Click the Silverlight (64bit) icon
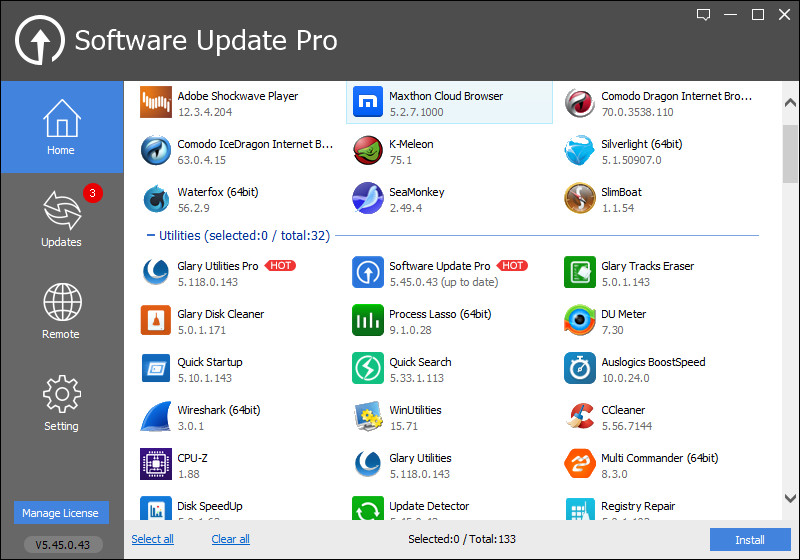The height and width of the screenshot is (560, 800). click(580, 150)
